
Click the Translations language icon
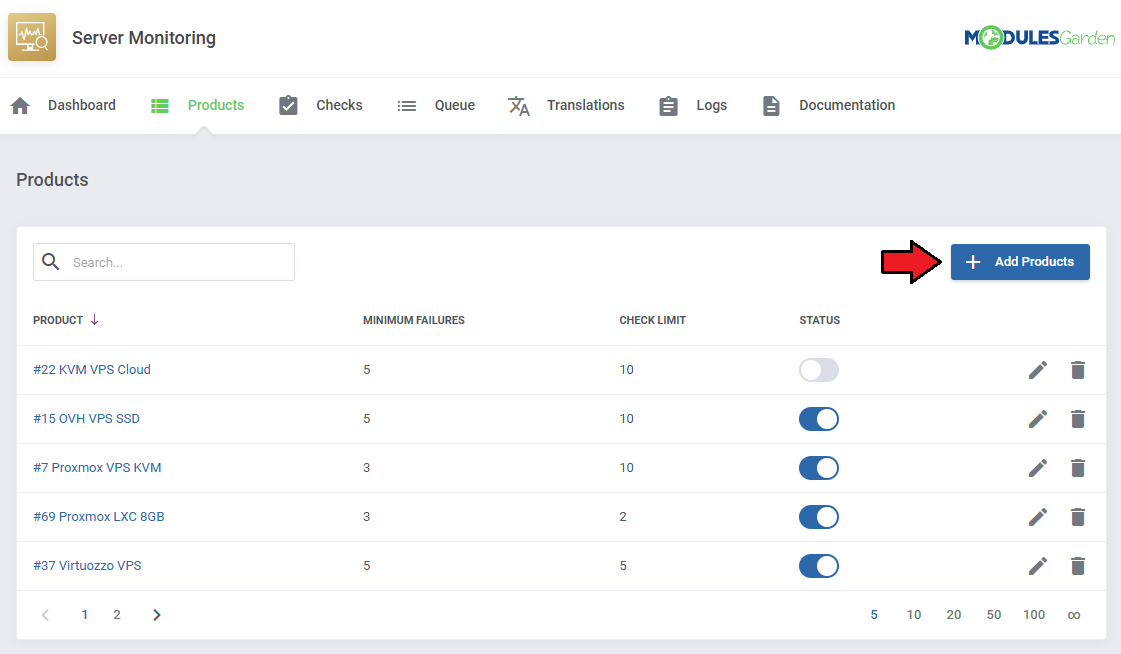coord(518,106)
